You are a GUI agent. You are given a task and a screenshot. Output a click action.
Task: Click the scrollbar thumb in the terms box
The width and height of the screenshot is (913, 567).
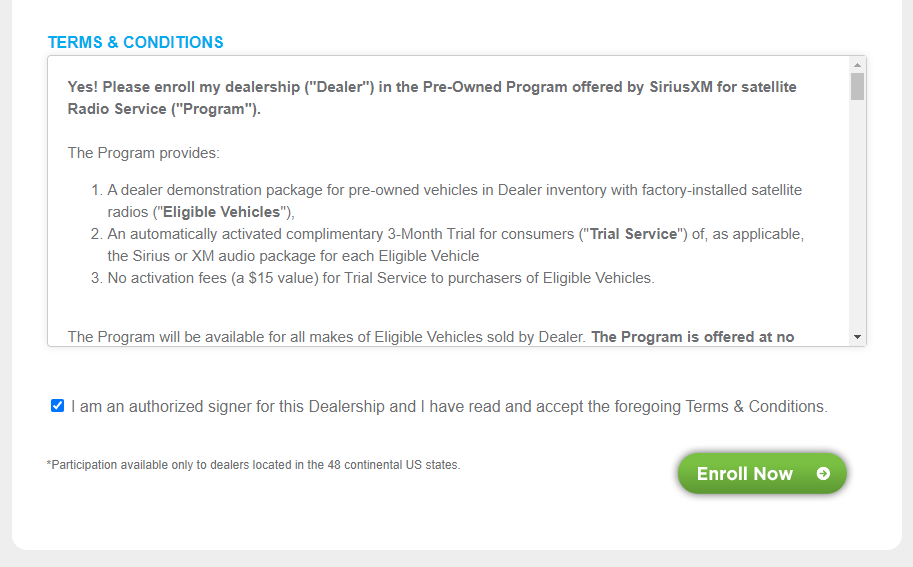[x=857, y=86]
